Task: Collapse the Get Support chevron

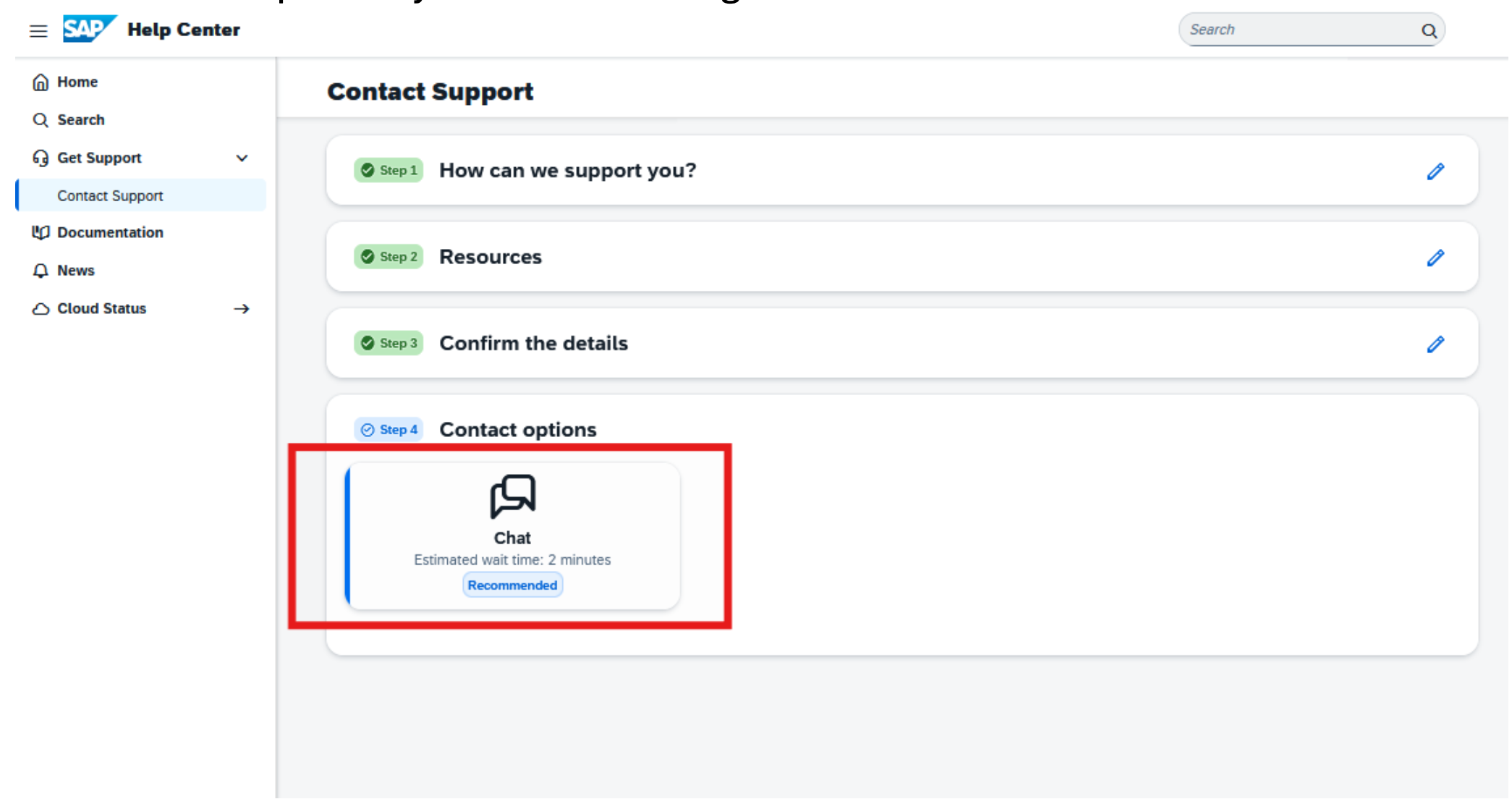Action: (242, 158)
